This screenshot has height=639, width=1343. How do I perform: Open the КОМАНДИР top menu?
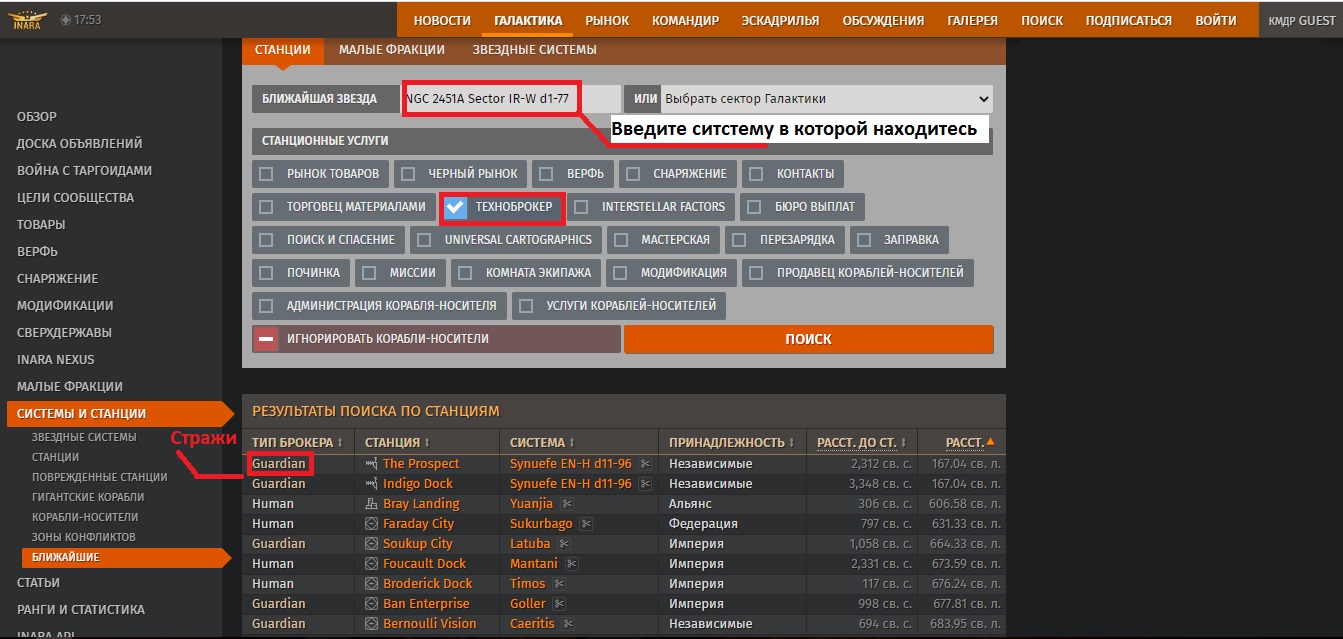[x=685, y=20]
